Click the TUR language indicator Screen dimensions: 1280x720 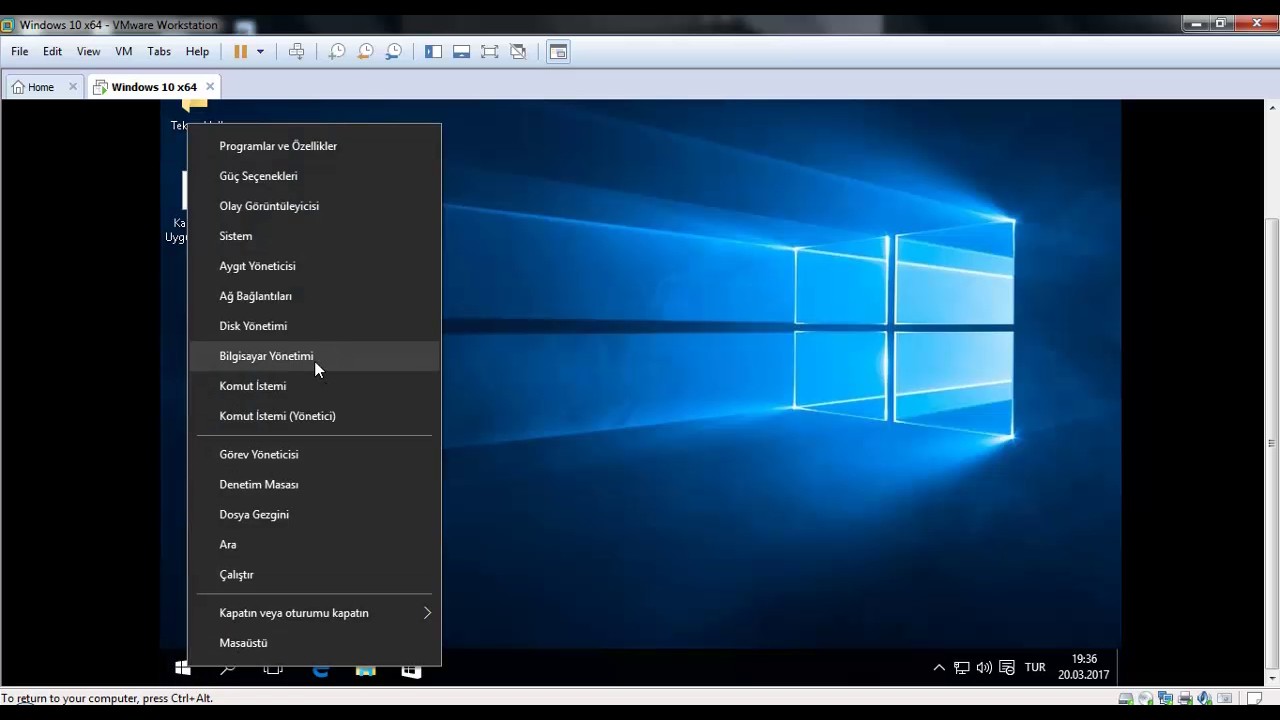tap(1035, 668)
